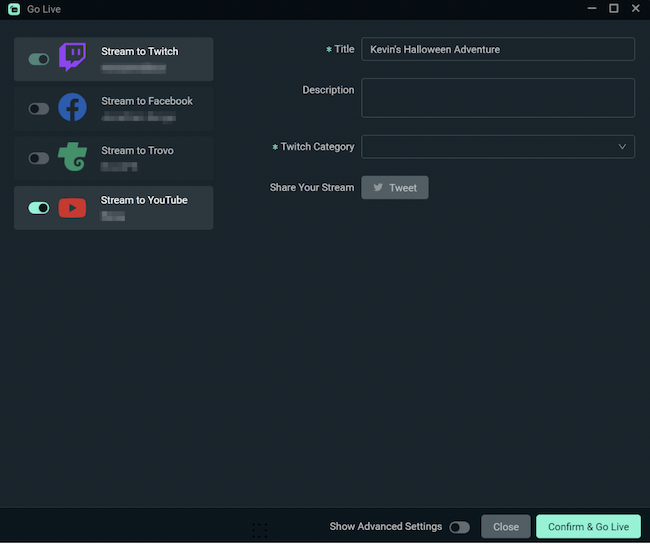Enable the Stream to Trovo switch
Screen dimensions: 650x544
[39, 158]
